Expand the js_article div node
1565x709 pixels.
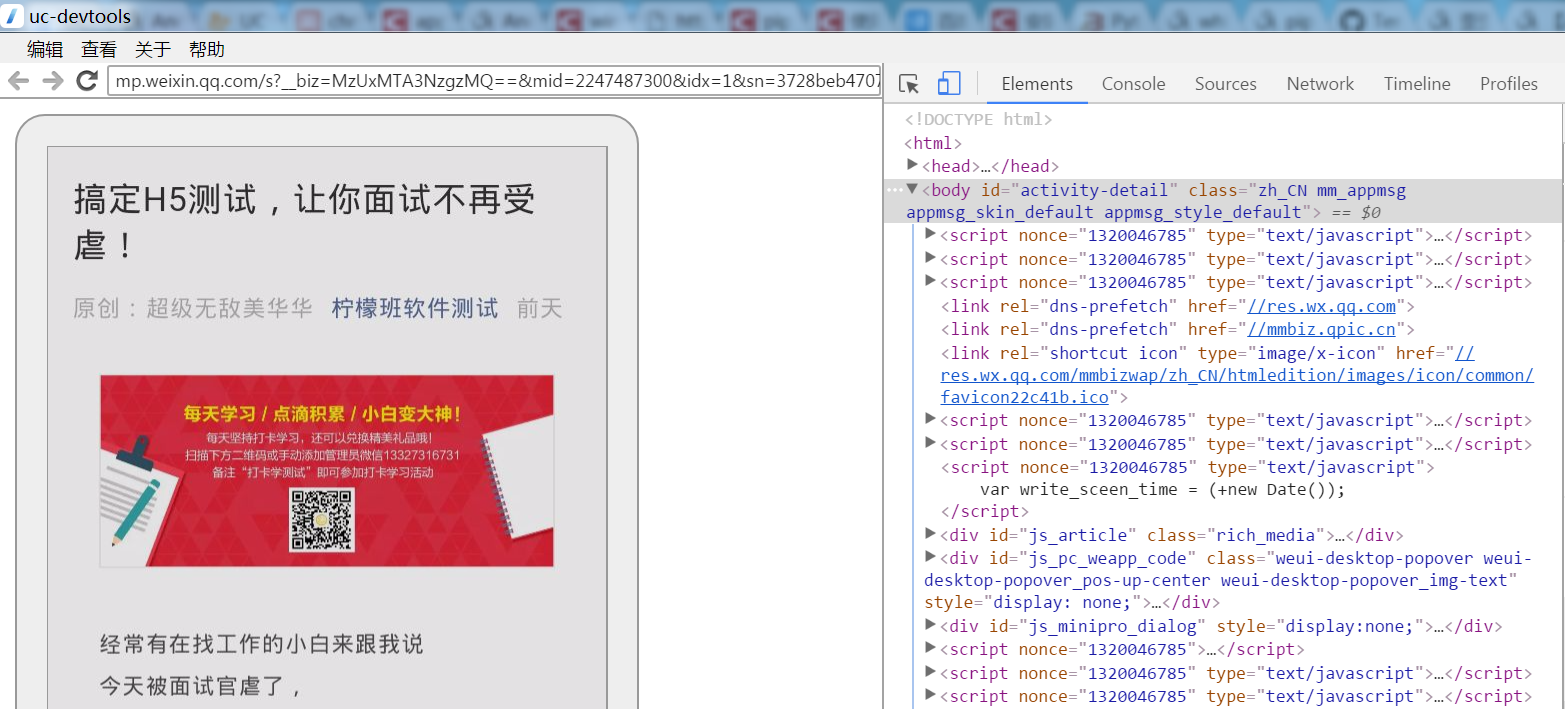[x=931, y=534]
